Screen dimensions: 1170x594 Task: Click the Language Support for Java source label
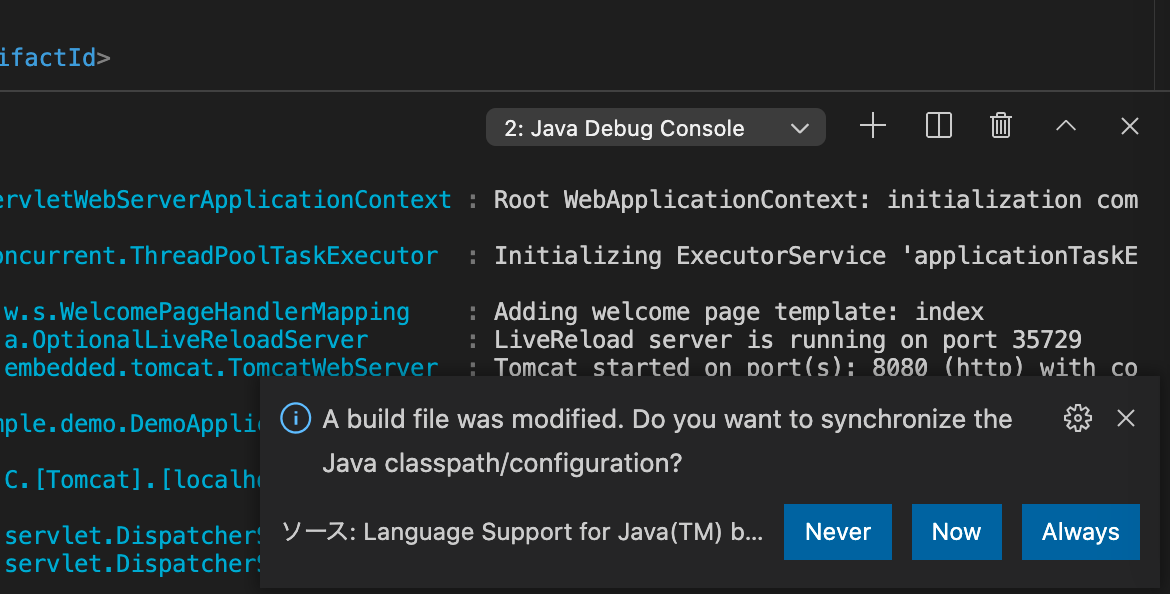point(522,532)
